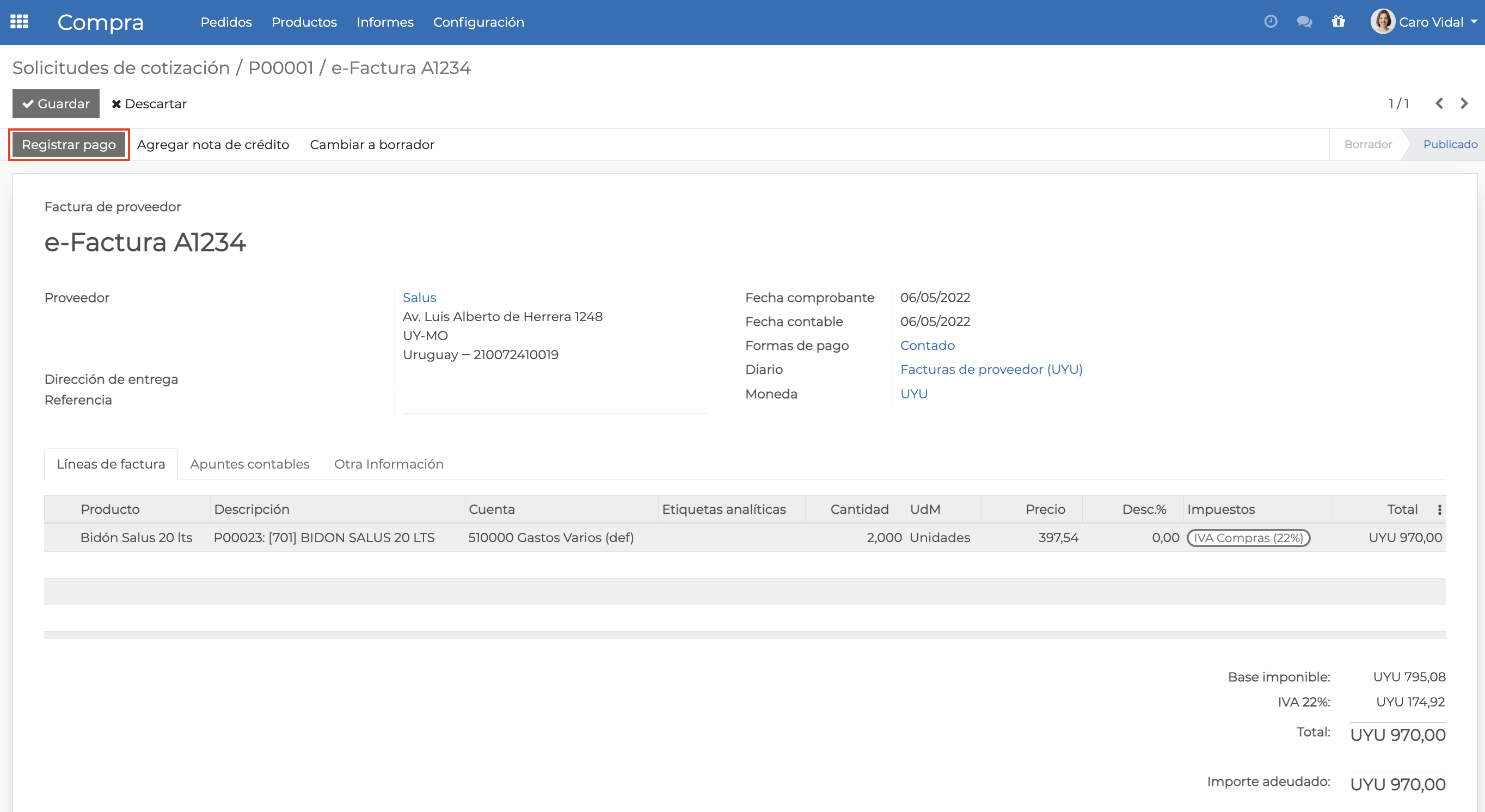Viewport: 1485px width, 812px height.
Task: Open the Salus supplier link
Action: click(x=419, y=297)
